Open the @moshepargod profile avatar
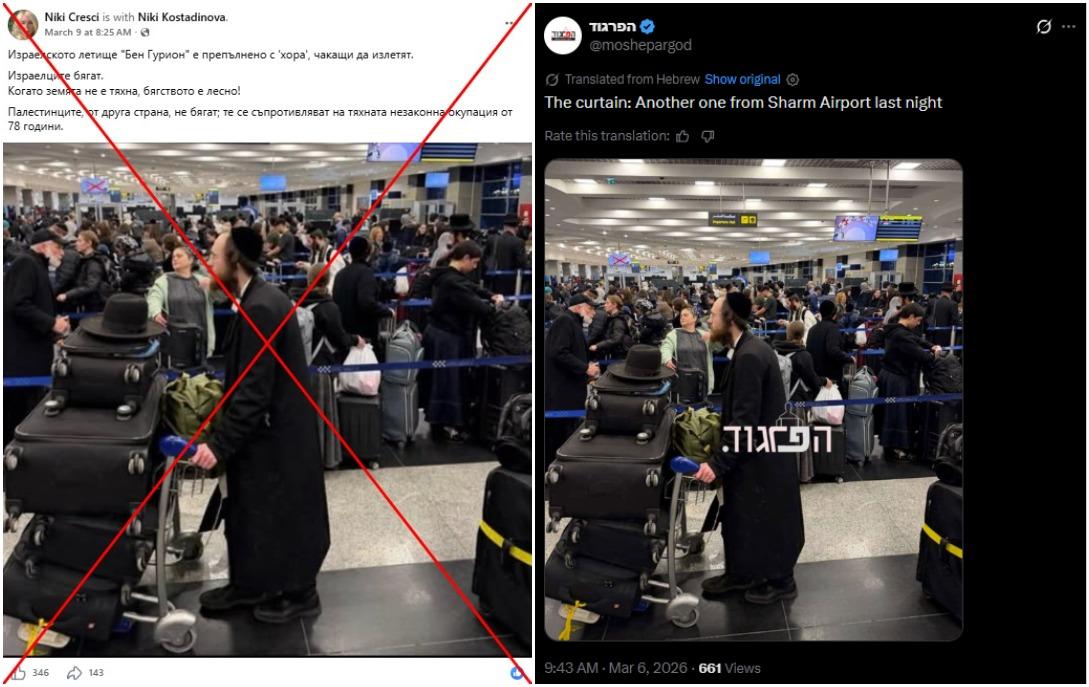 tap(563, 35)
